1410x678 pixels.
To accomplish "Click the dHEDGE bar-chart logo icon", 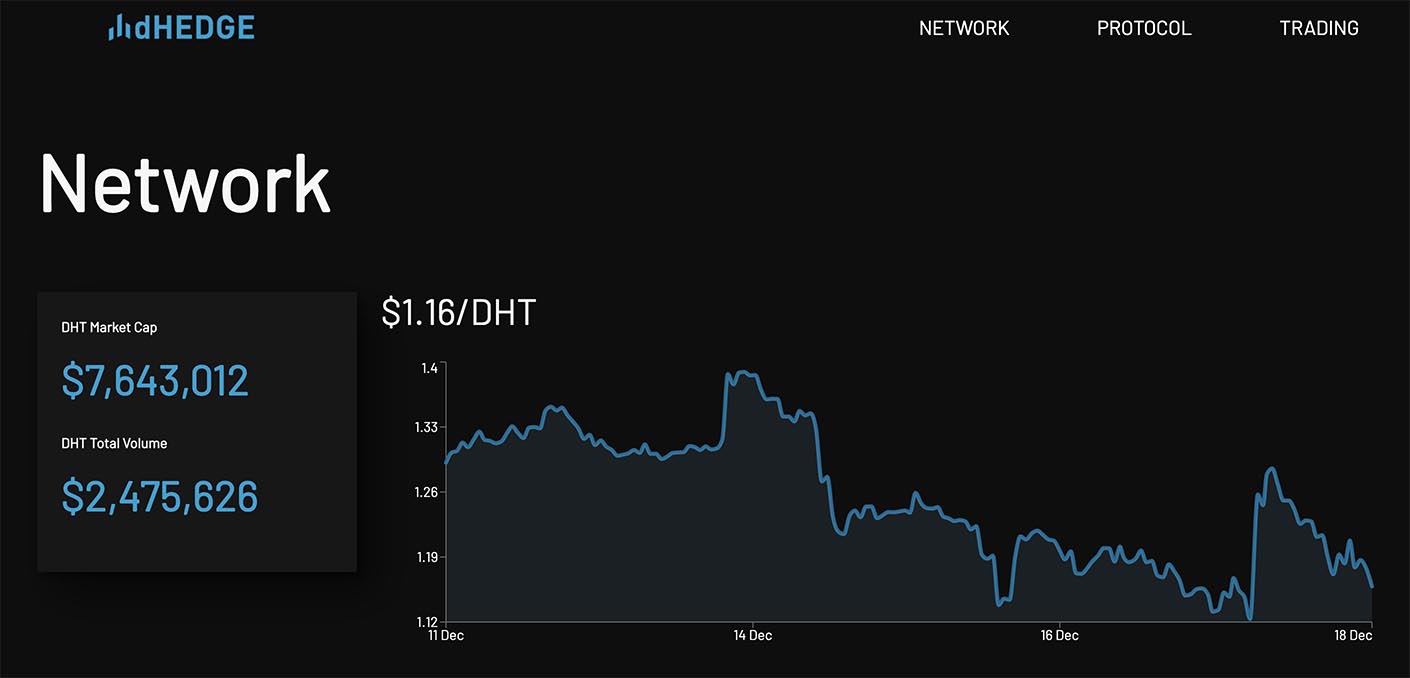I will click(x=120, y=28).
